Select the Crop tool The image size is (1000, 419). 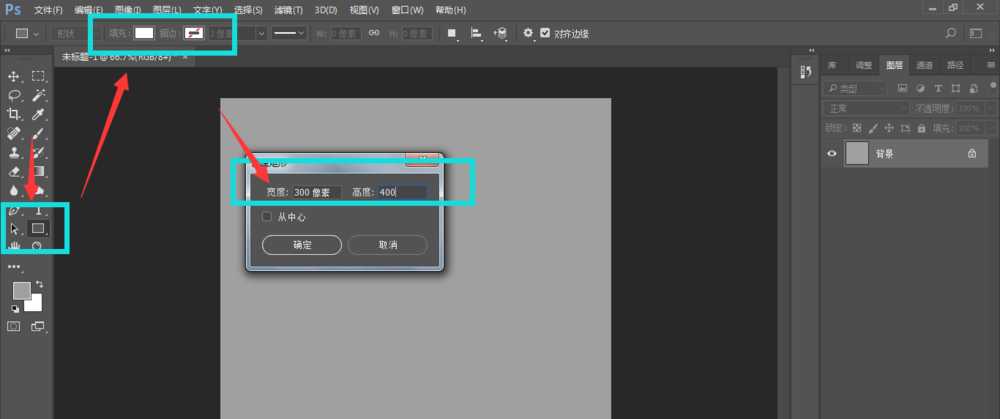click(x=15, y=115)
